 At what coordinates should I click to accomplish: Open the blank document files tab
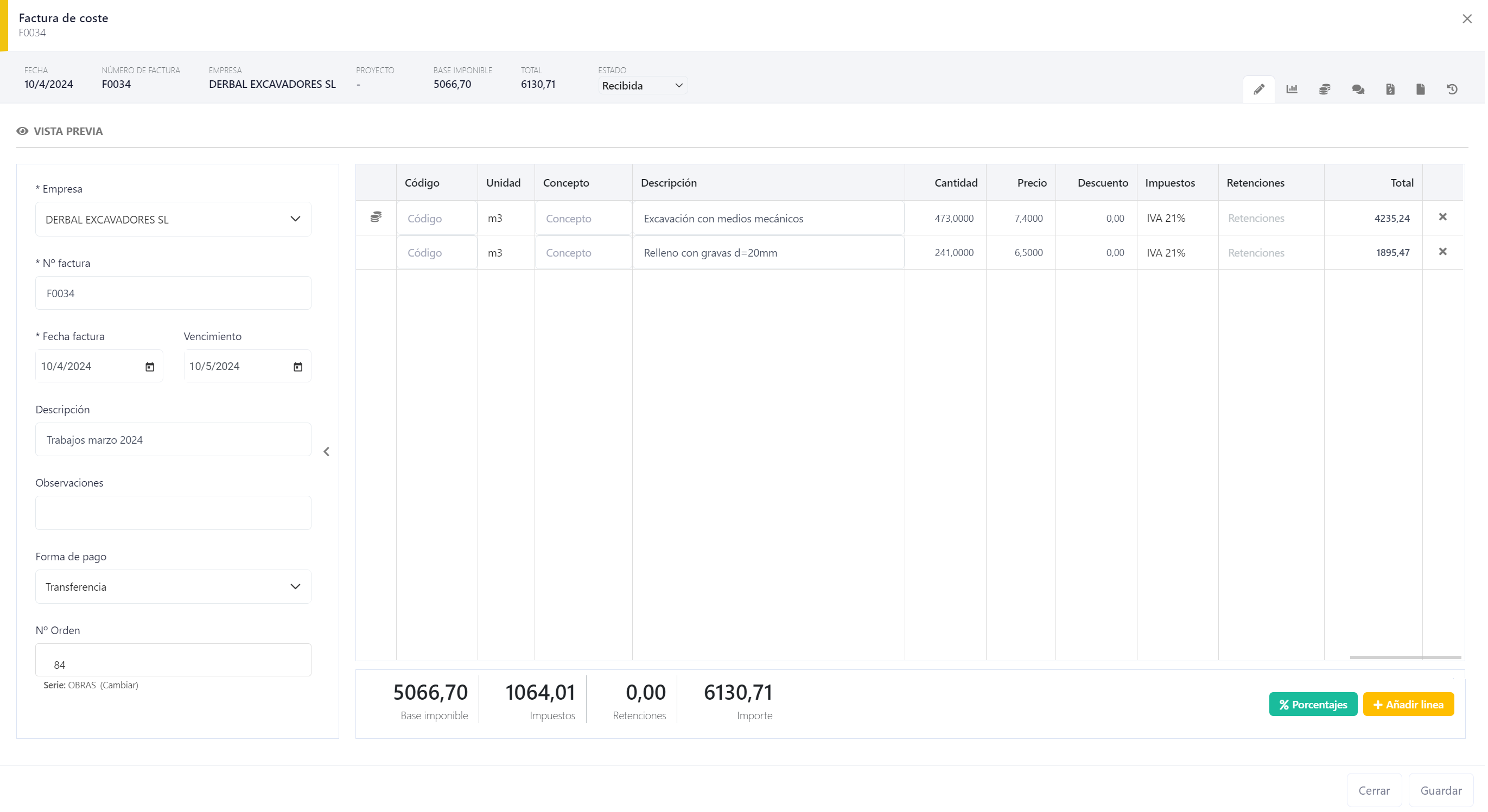click(1420, 89)
